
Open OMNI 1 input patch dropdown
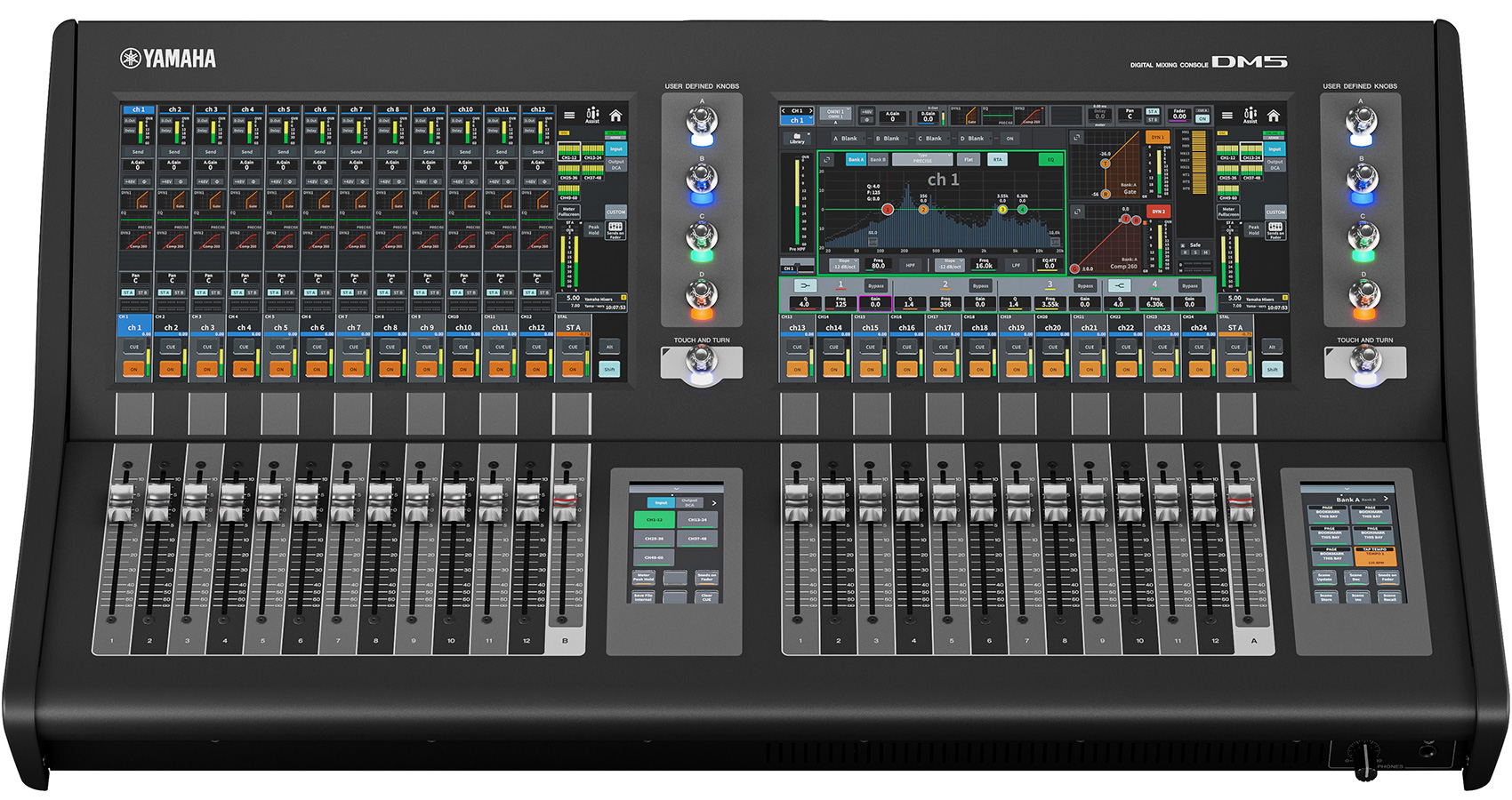point(835,114)
